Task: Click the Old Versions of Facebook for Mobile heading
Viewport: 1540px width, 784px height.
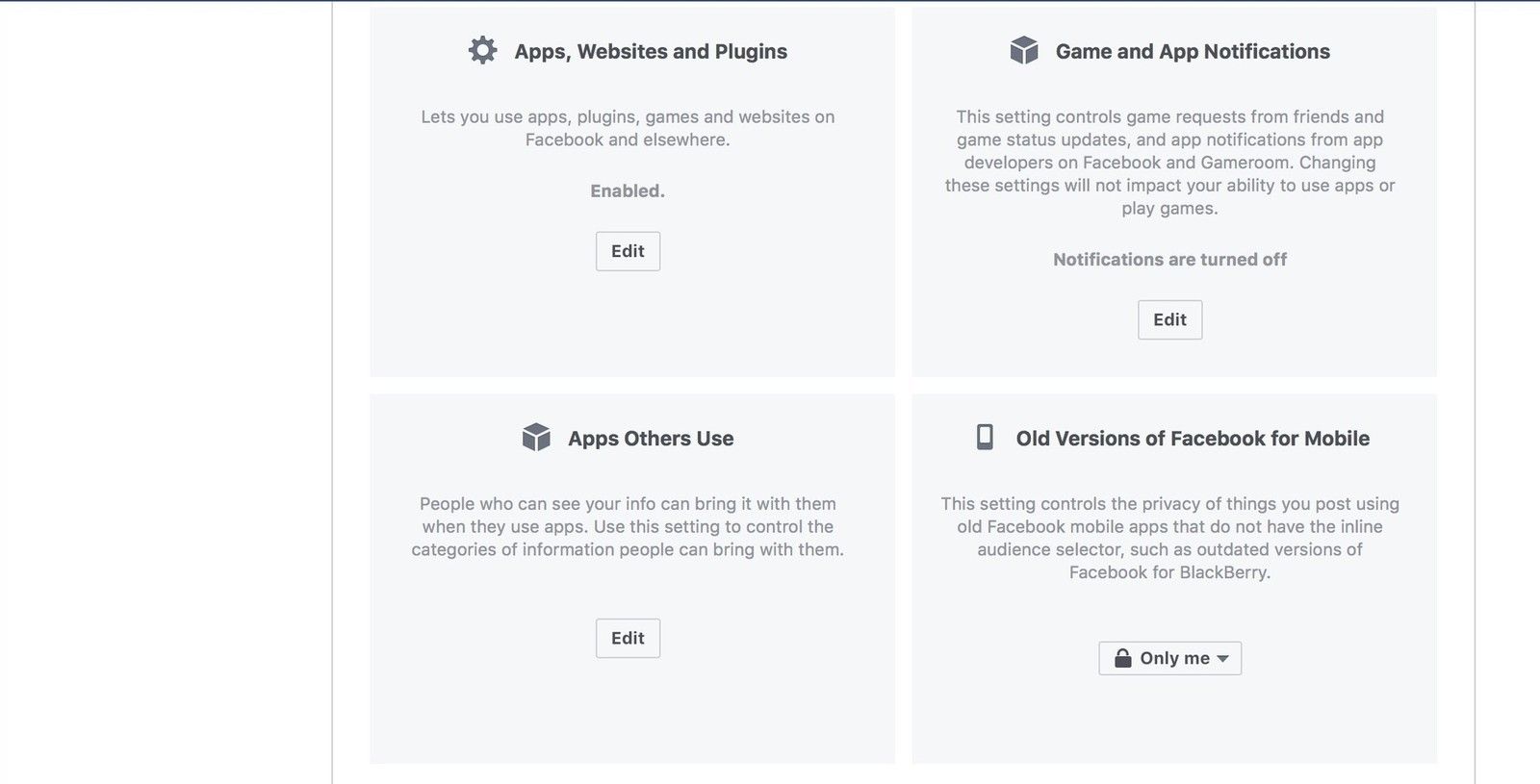Action: tap(1193, 439)
